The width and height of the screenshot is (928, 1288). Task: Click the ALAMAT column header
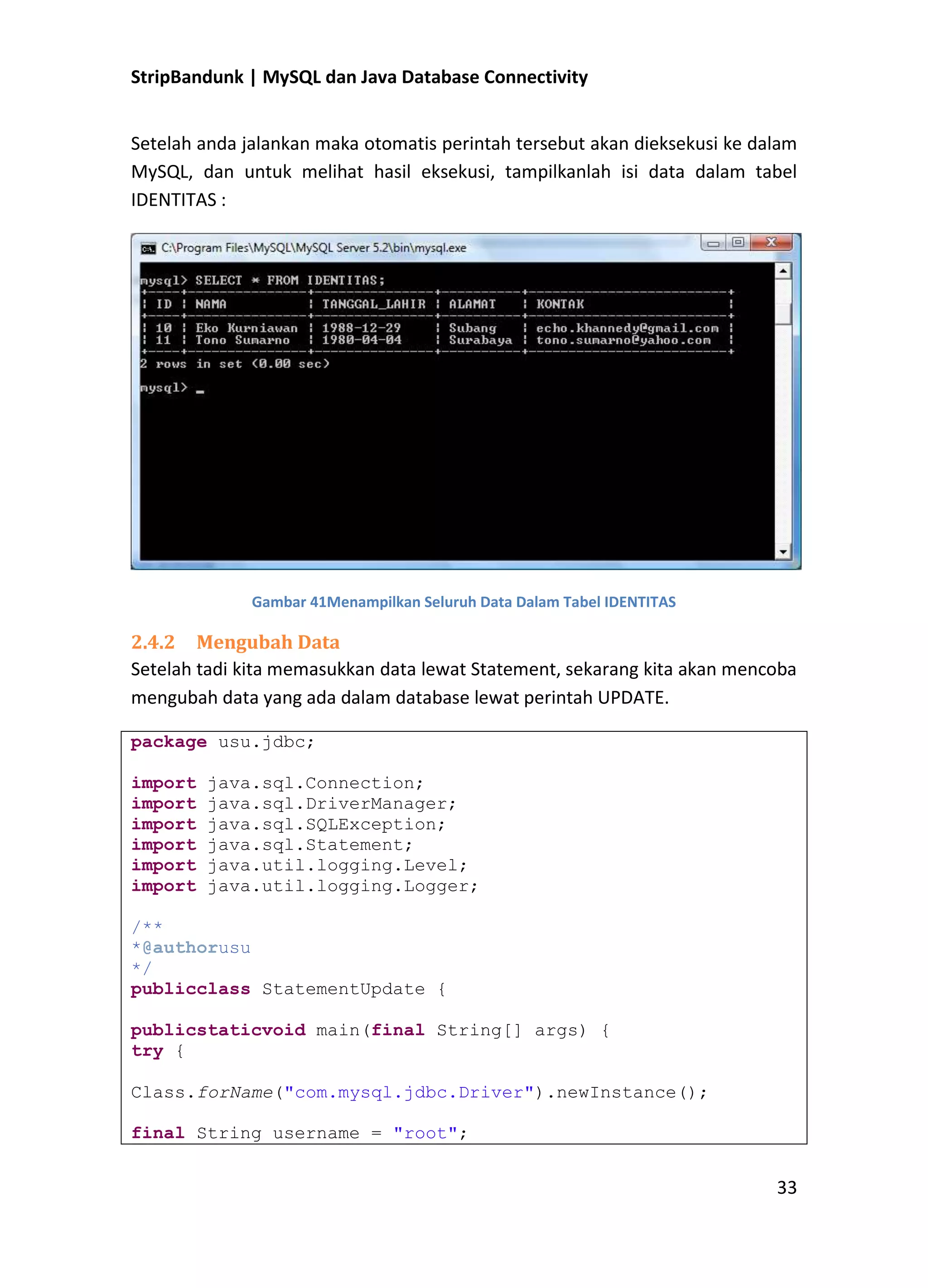472,304
